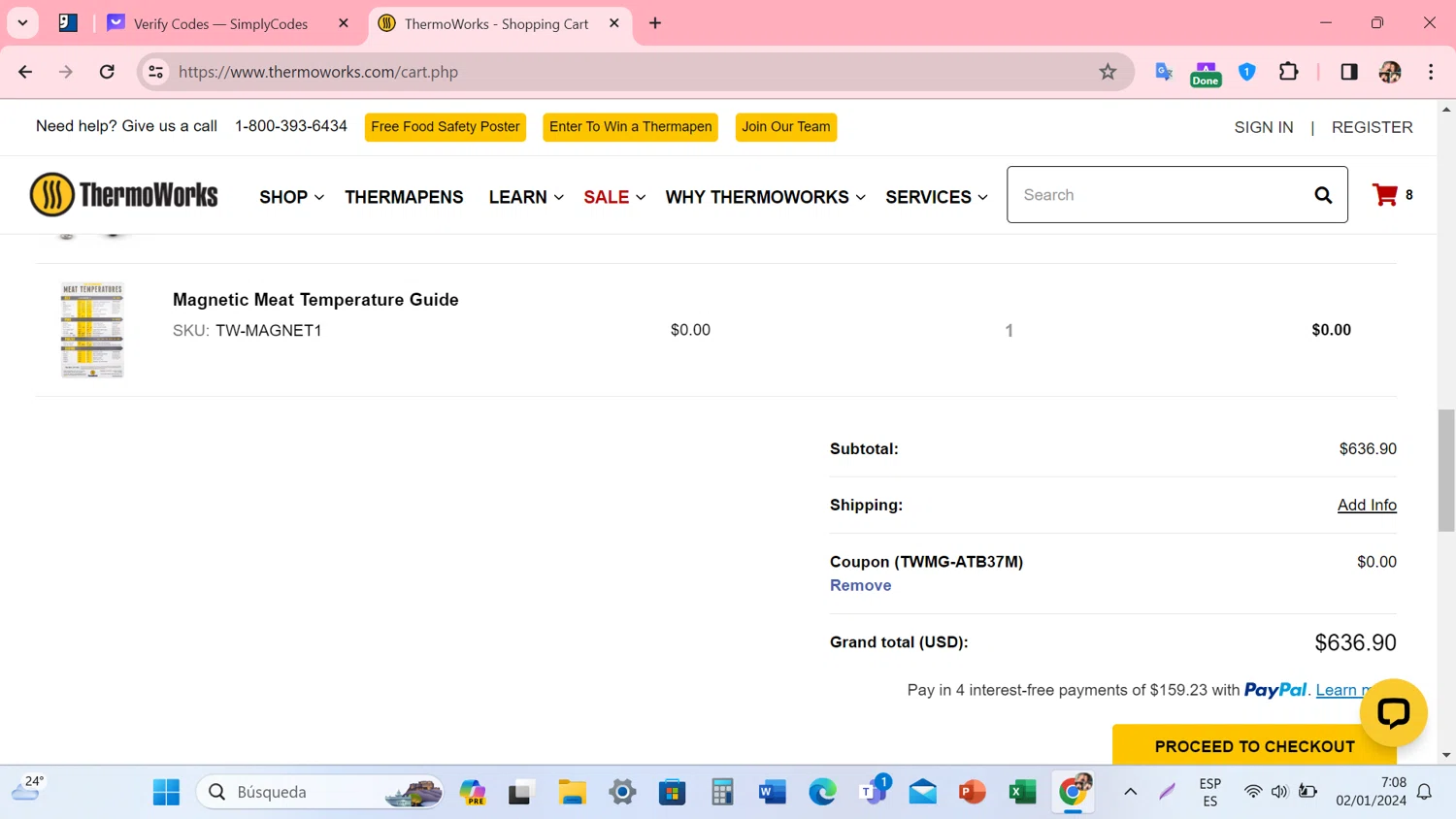
Task: Click the Windows taskbar search box
Action: click(x=320, y=792)
